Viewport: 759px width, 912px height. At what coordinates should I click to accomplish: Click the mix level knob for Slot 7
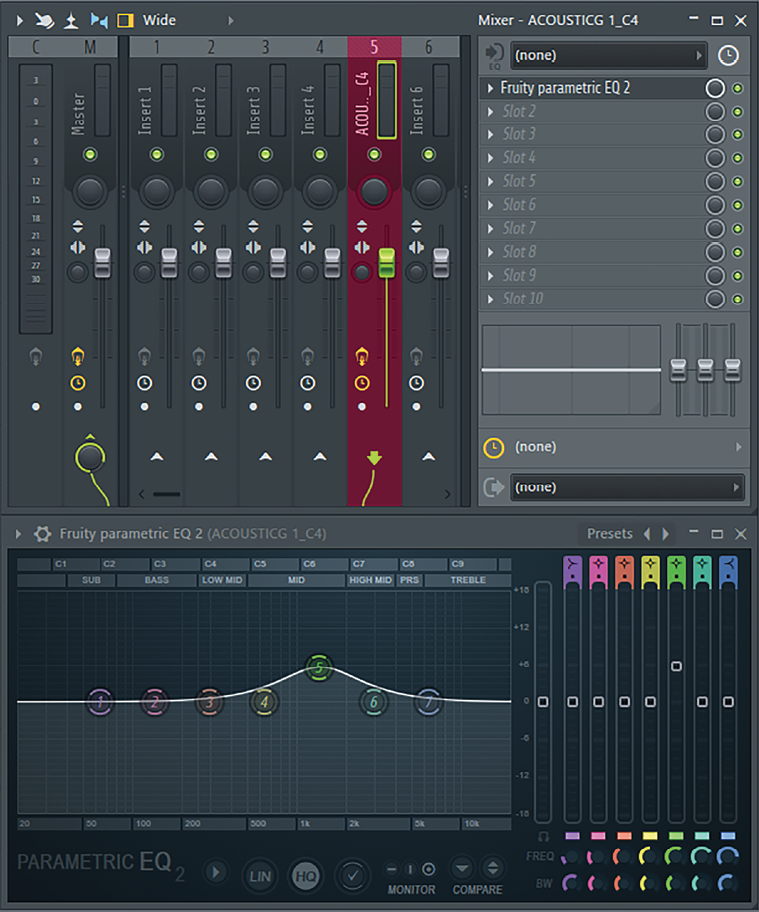click(715, 229)
